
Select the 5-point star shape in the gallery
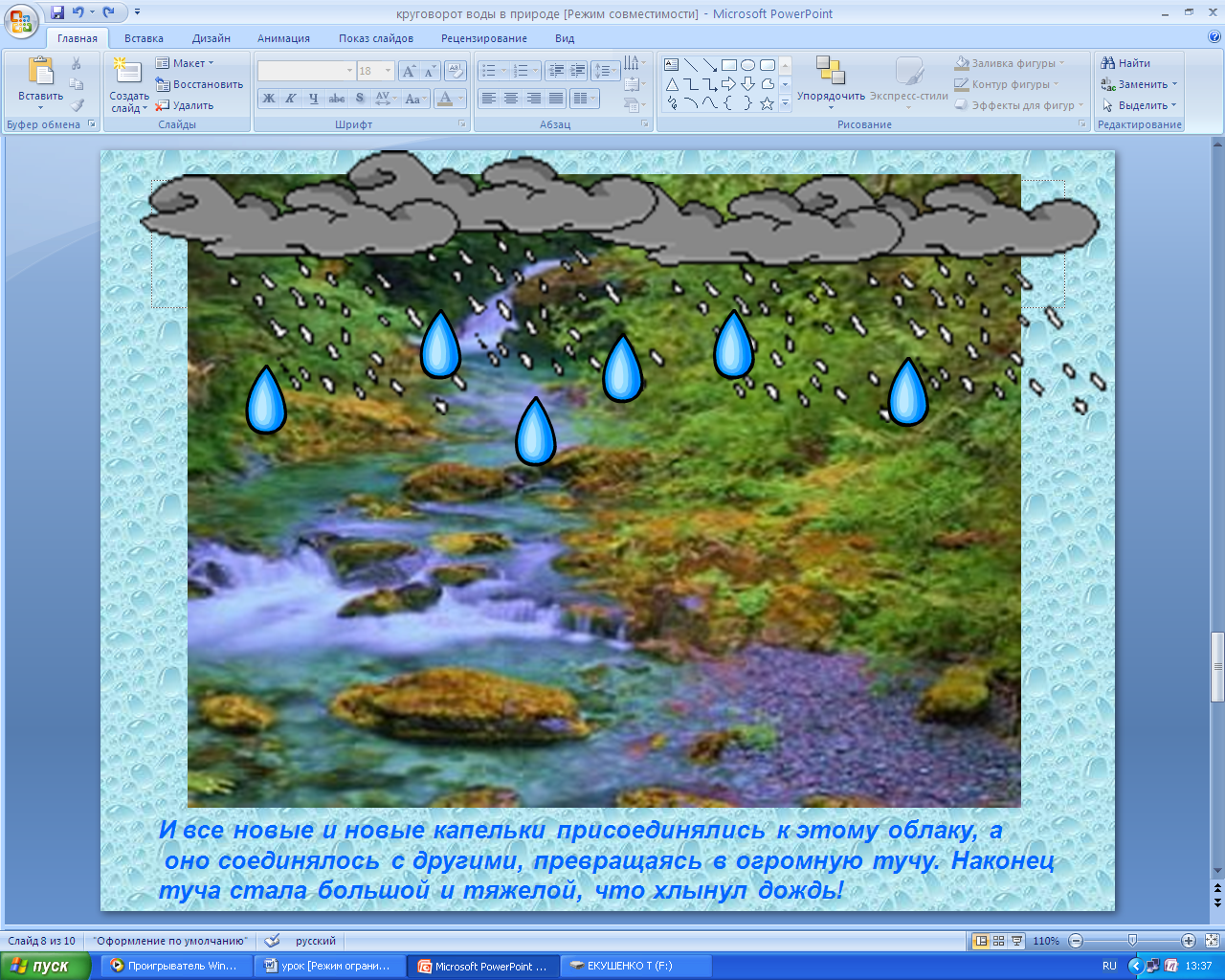[x=767, y=103]
